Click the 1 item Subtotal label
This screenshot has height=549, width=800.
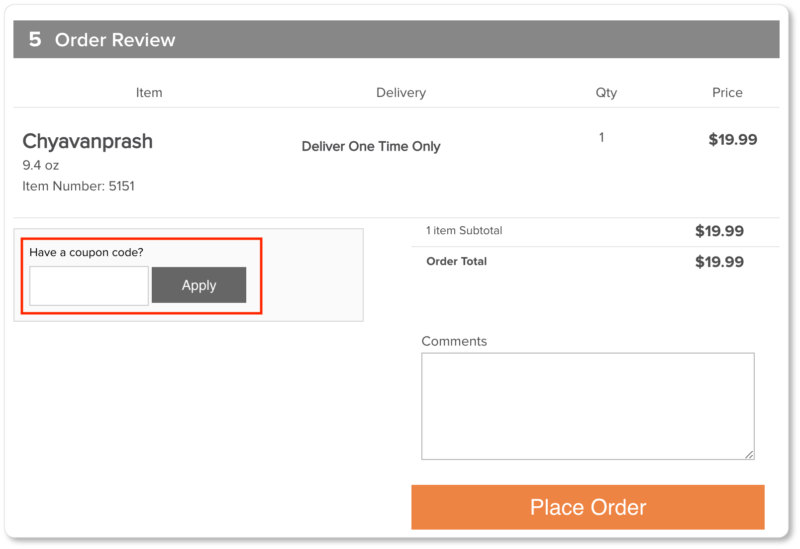tap(464, 231)
